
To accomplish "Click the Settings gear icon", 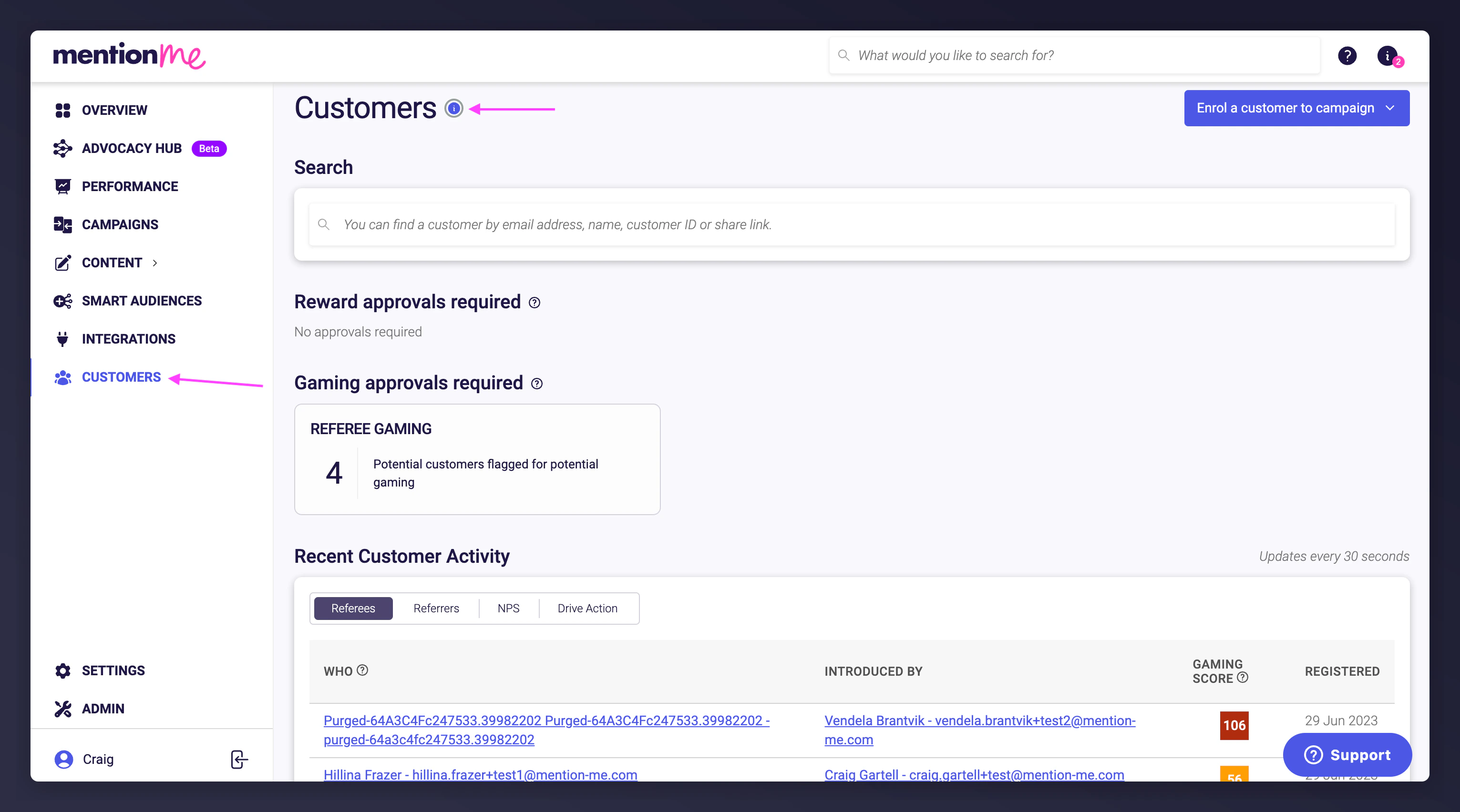I will tap(62, 670).
